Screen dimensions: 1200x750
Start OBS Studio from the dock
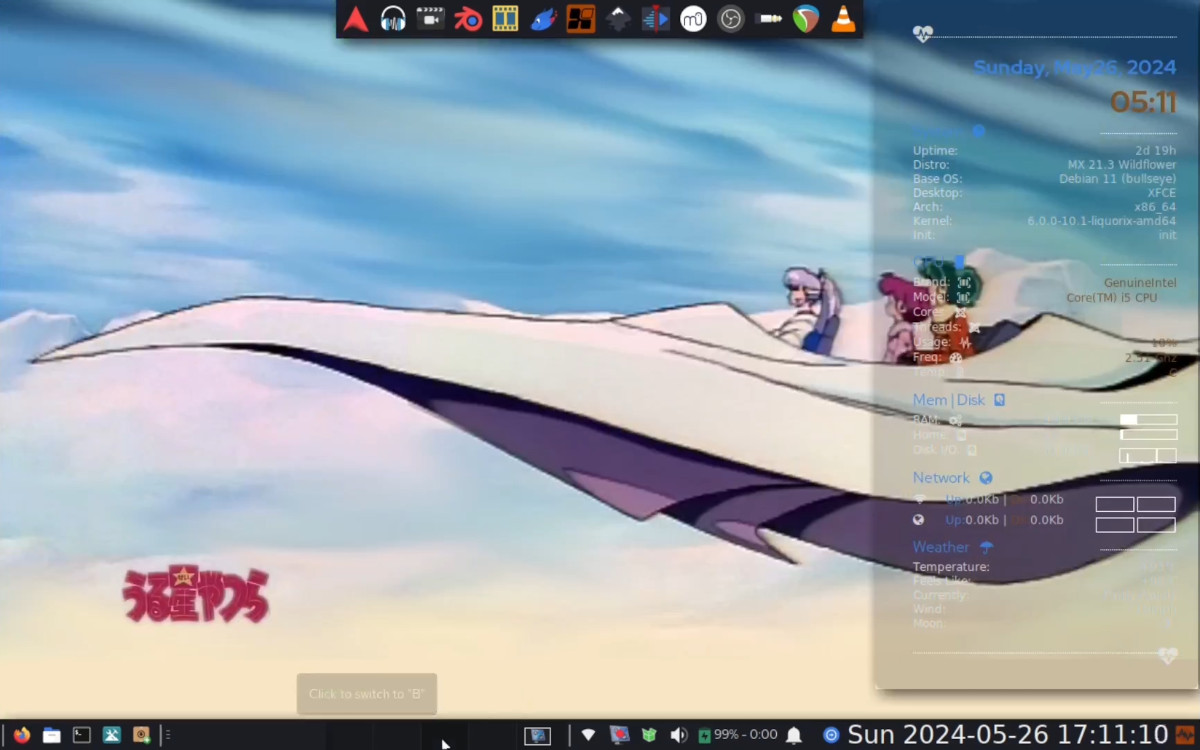pos(731,19)
